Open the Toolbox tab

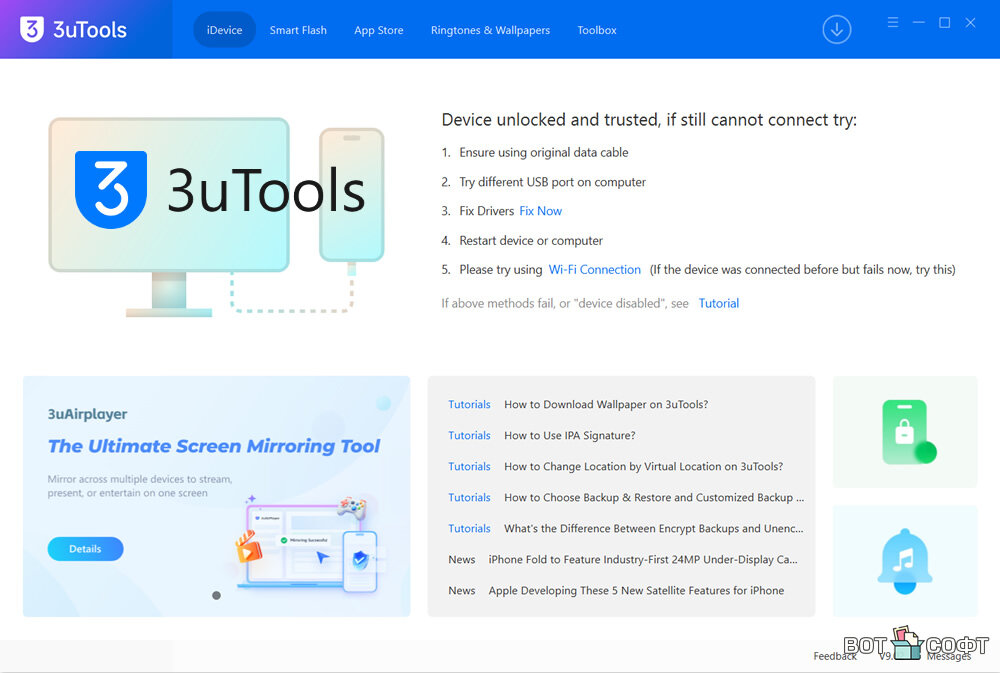(x=597, y=30)
